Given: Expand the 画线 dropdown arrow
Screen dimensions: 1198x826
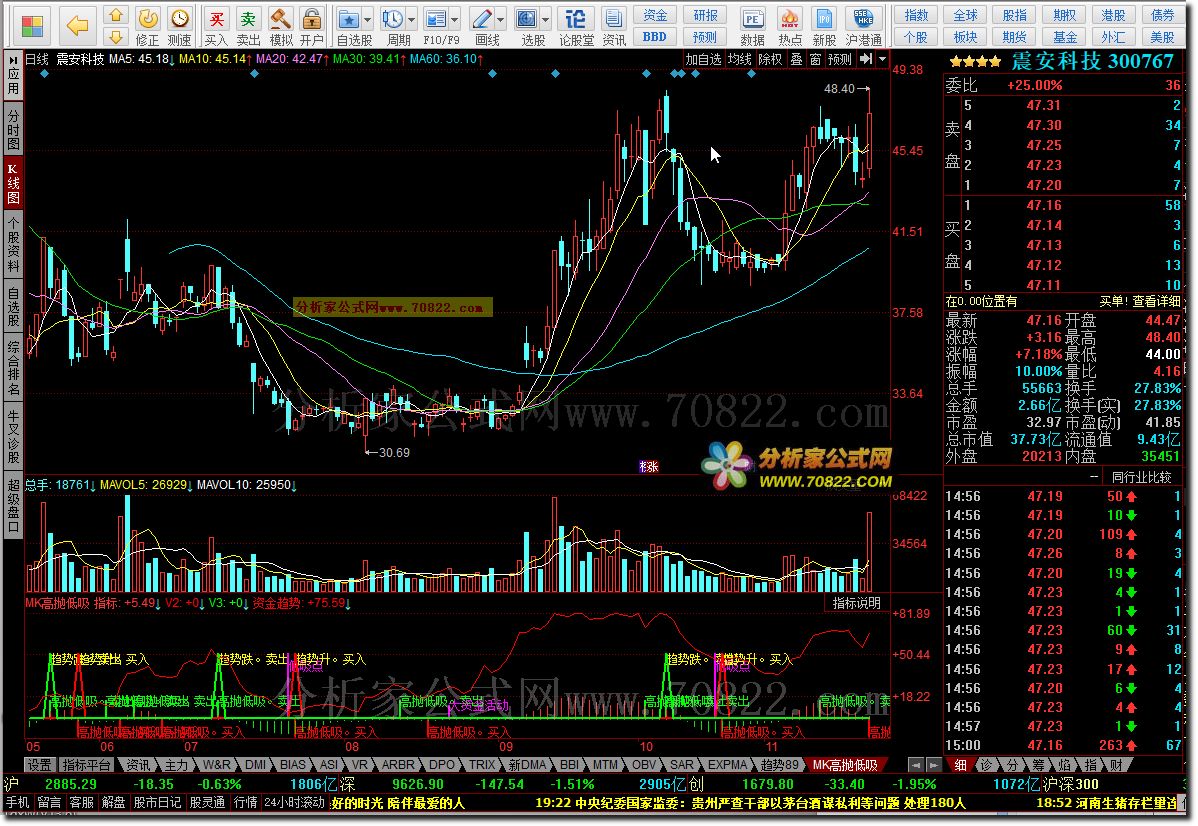Looking at the screenshot, I should (501, 19).
